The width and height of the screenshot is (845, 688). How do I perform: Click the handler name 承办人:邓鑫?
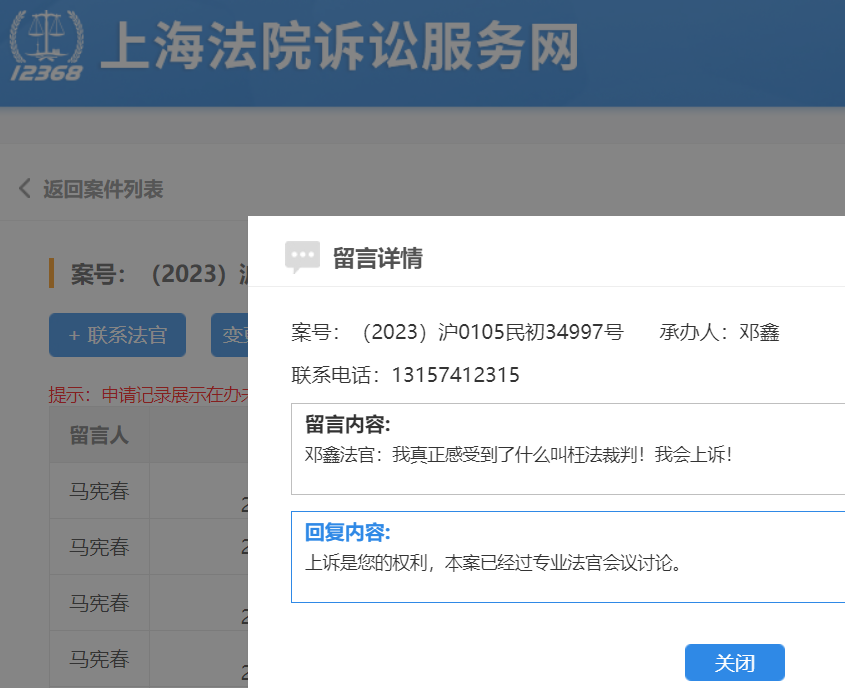(x=719, y=333)
